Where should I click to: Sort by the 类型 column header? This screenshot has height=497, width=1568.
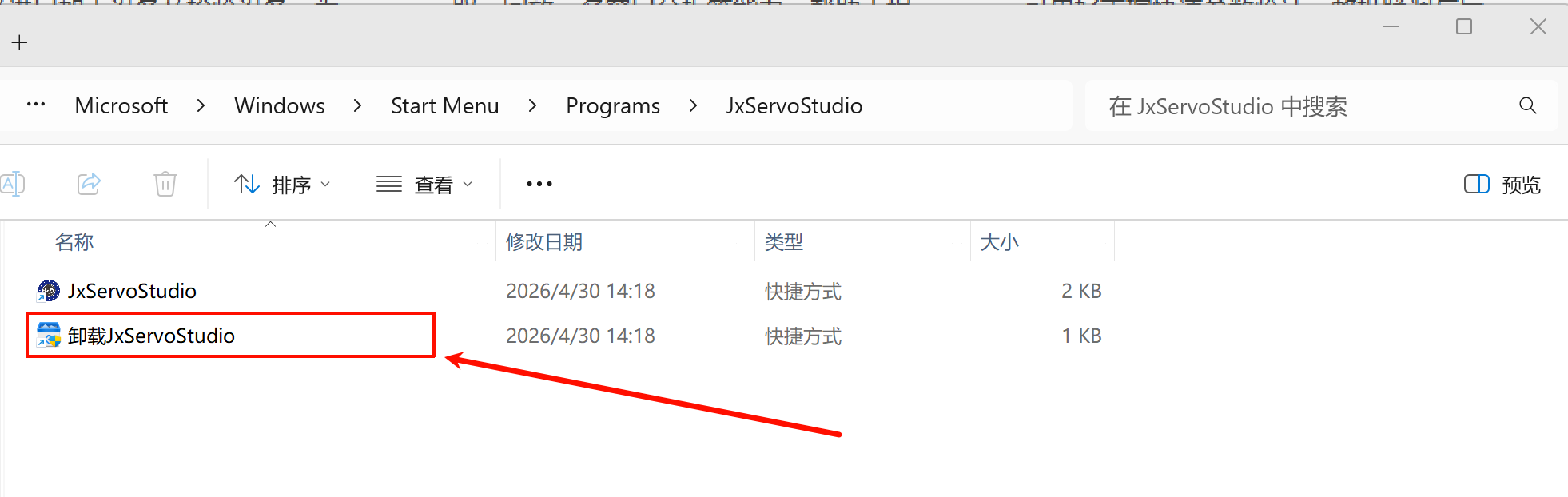[784, 242]
